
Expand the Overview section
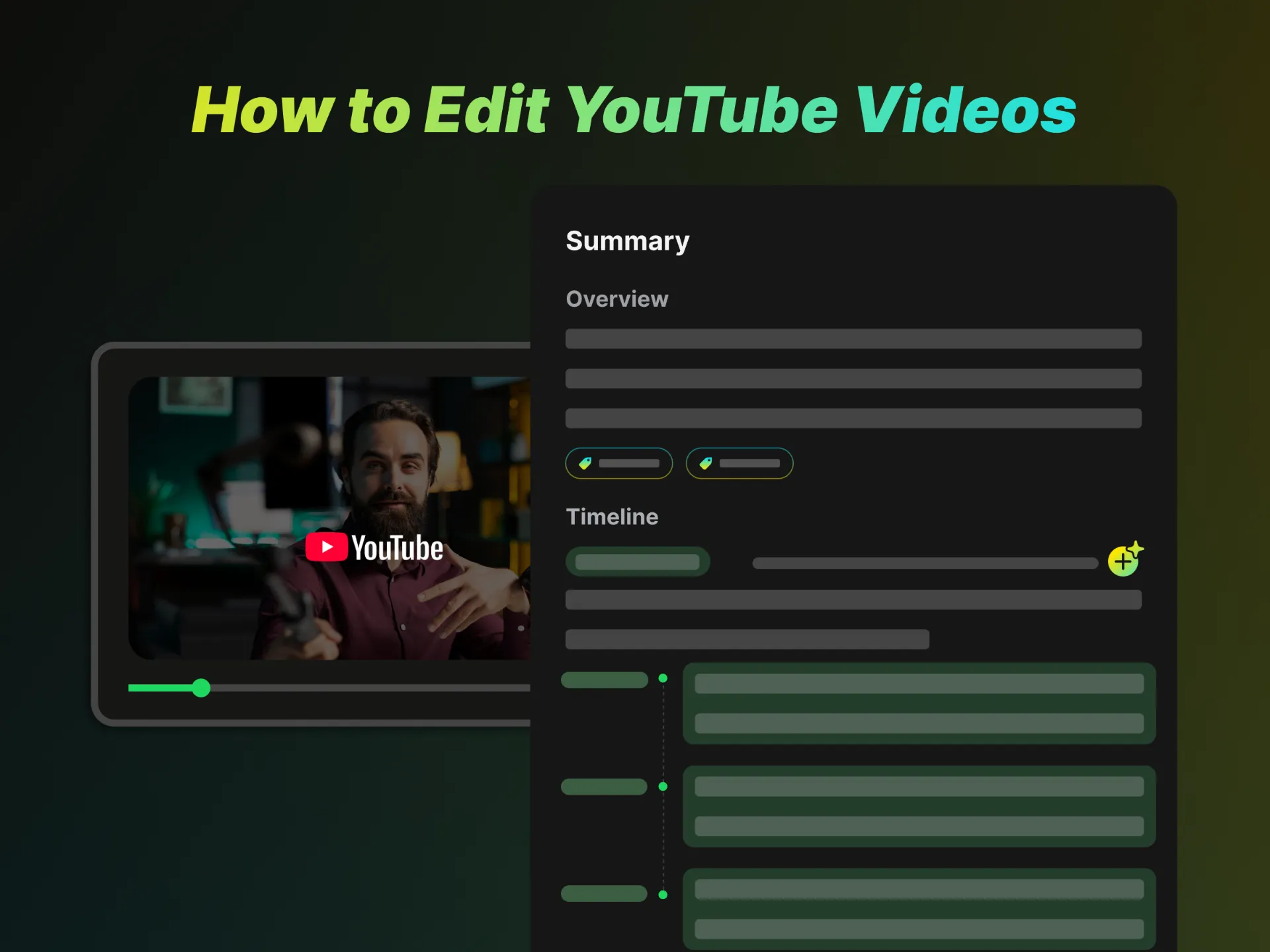click(616, 299)
